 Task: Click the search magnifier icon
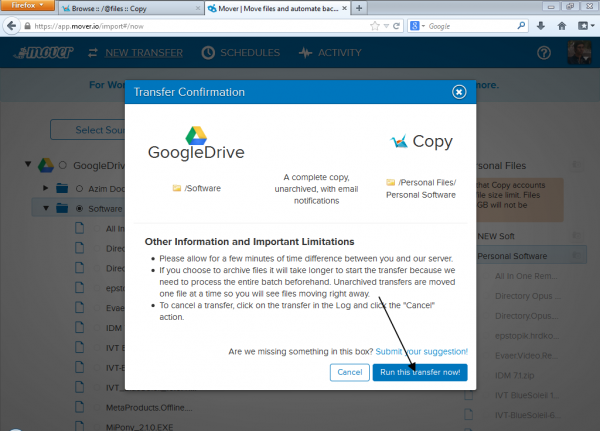[x=521, y=26]
